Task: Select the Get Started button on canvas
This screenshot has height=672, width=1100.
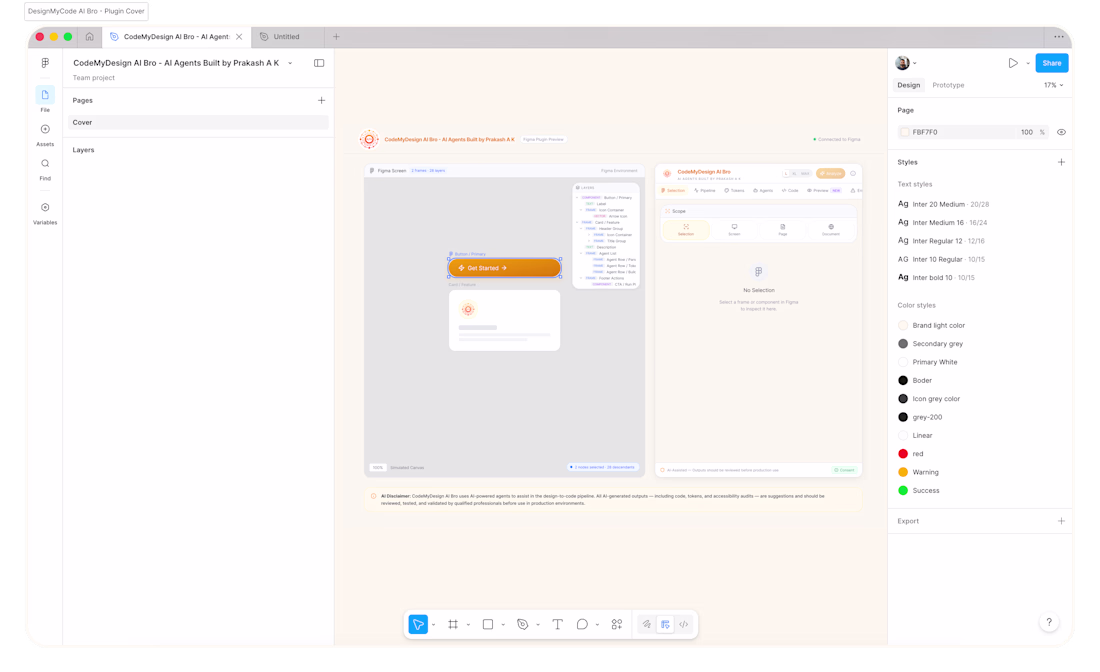Action: [x=504, y=268]
